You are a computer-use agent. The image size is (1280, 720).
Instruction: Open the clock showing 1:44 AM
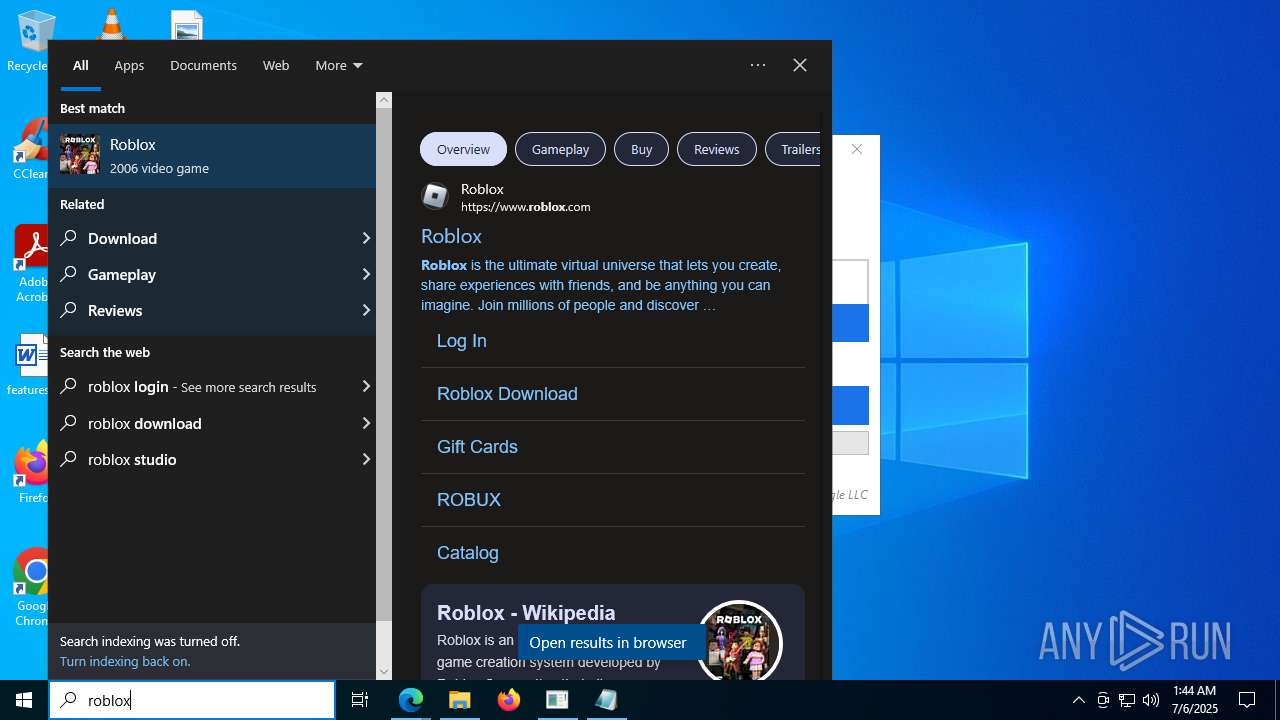[x=1194, y=700]
